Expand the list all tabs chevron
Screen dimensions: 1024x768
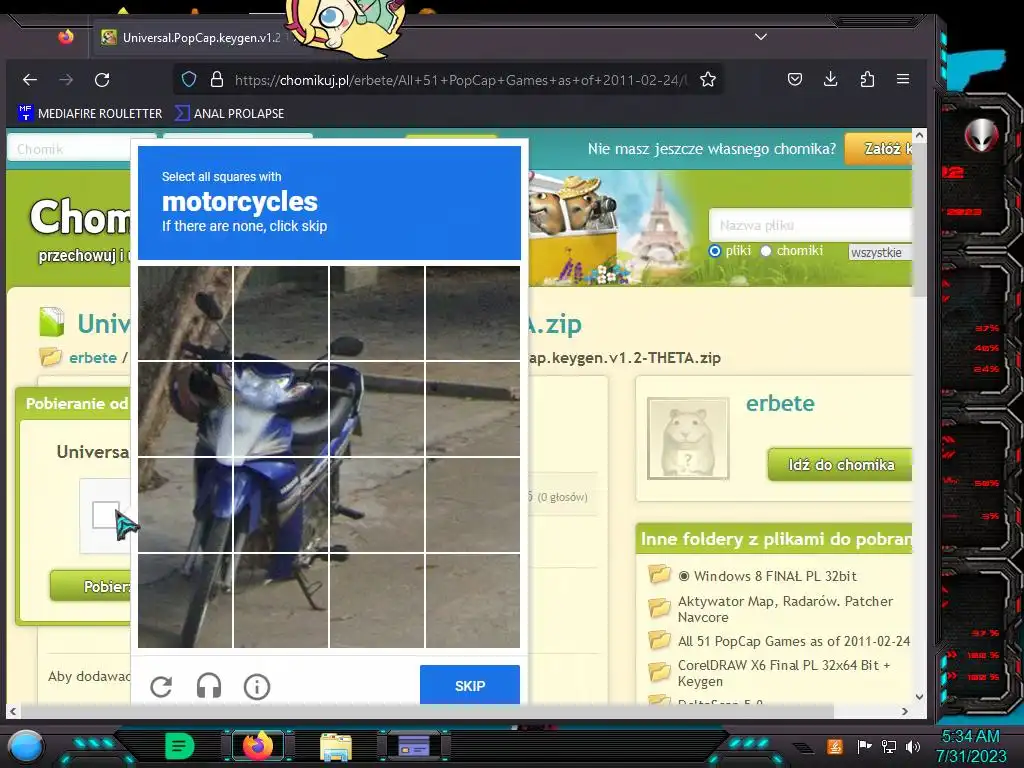point(761,37)
